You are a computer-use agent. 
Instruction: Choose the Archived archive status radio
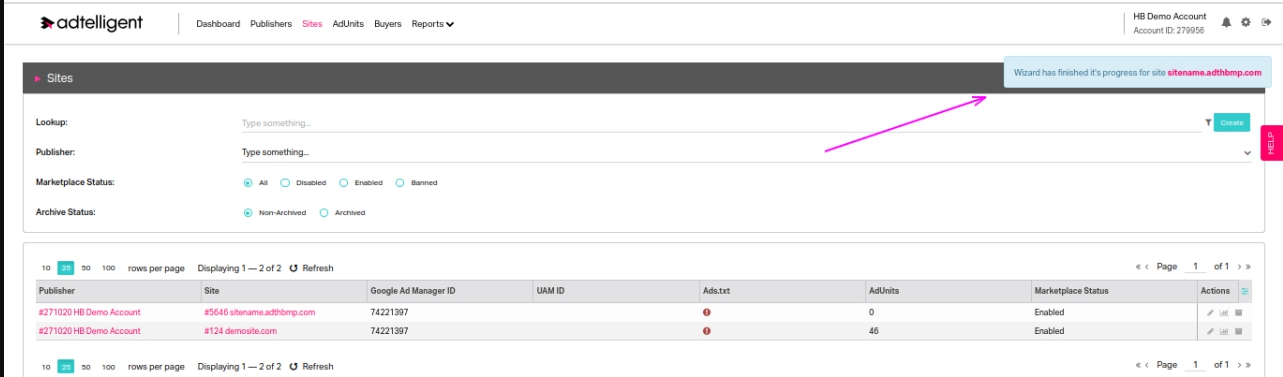(324, 213)
